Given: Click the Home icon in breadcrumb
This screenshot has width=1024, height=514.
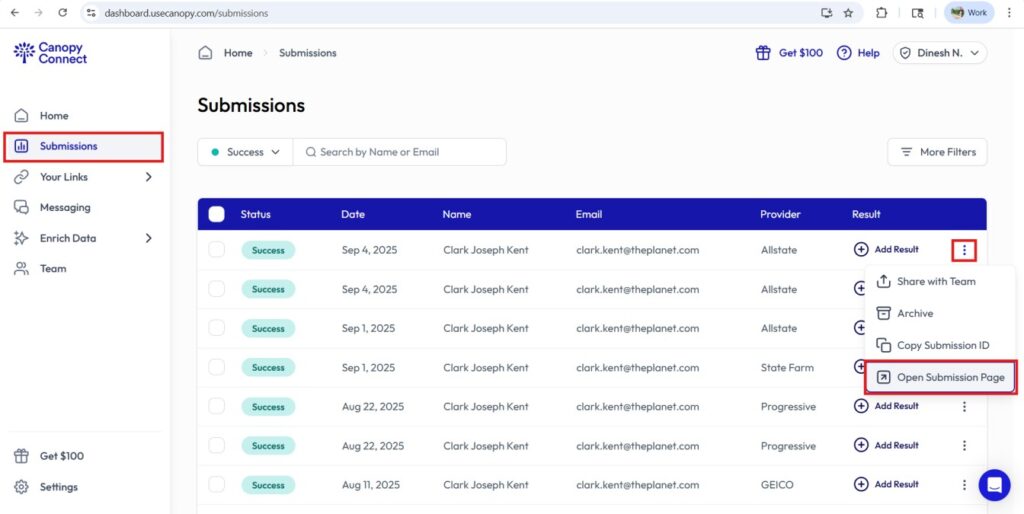Looking at the screenshot, I should [205, 53].
